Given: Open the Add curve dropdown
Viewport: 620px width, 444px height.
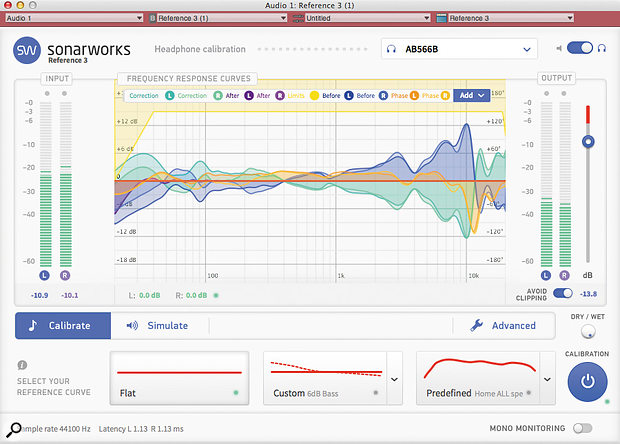Looking at the screenshot, I should coord(472,95).
